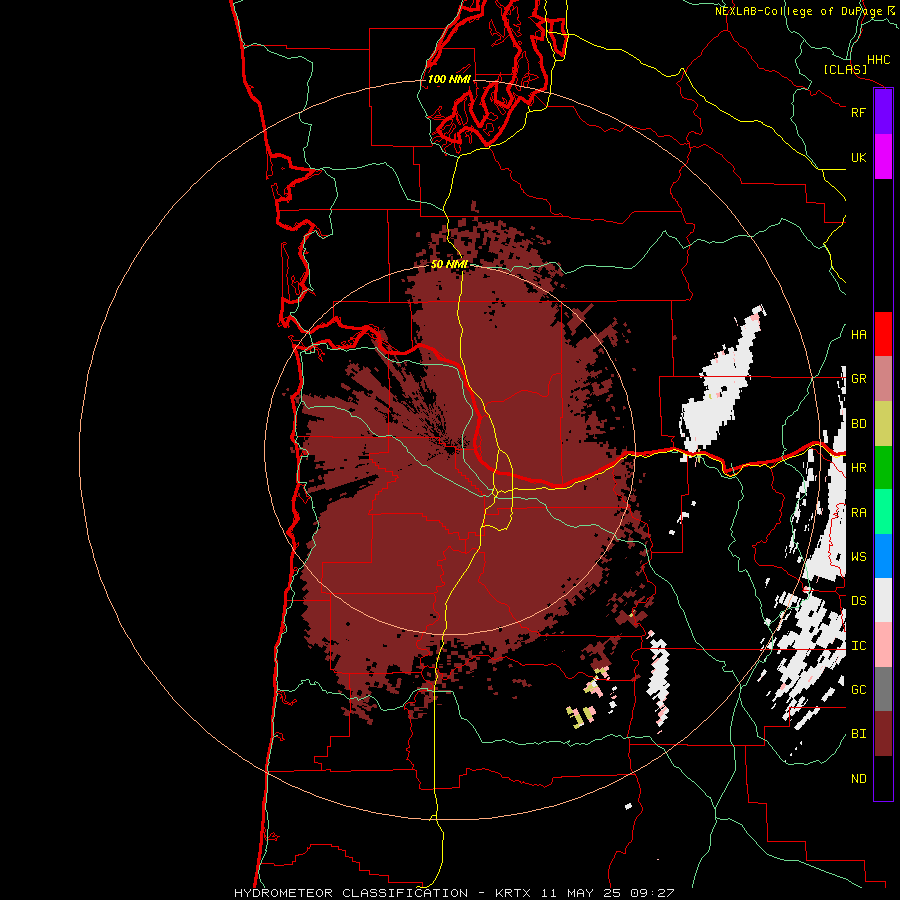The height and width of the screenshot is (900, 900).
Task: Click the green HR legend swatch
Action: tap(883, 467)
